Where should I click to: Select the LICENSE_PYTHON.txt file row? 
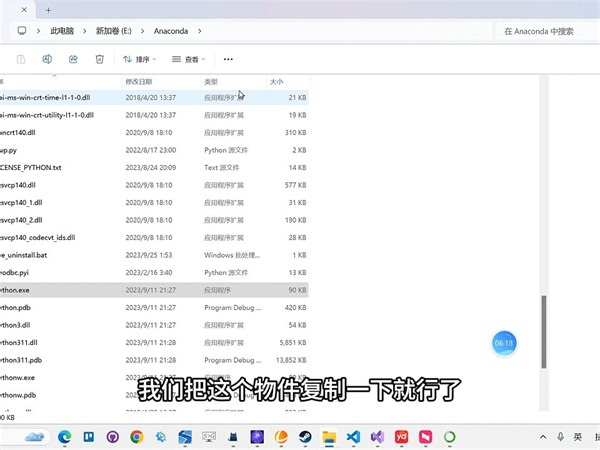click(154, 168)
